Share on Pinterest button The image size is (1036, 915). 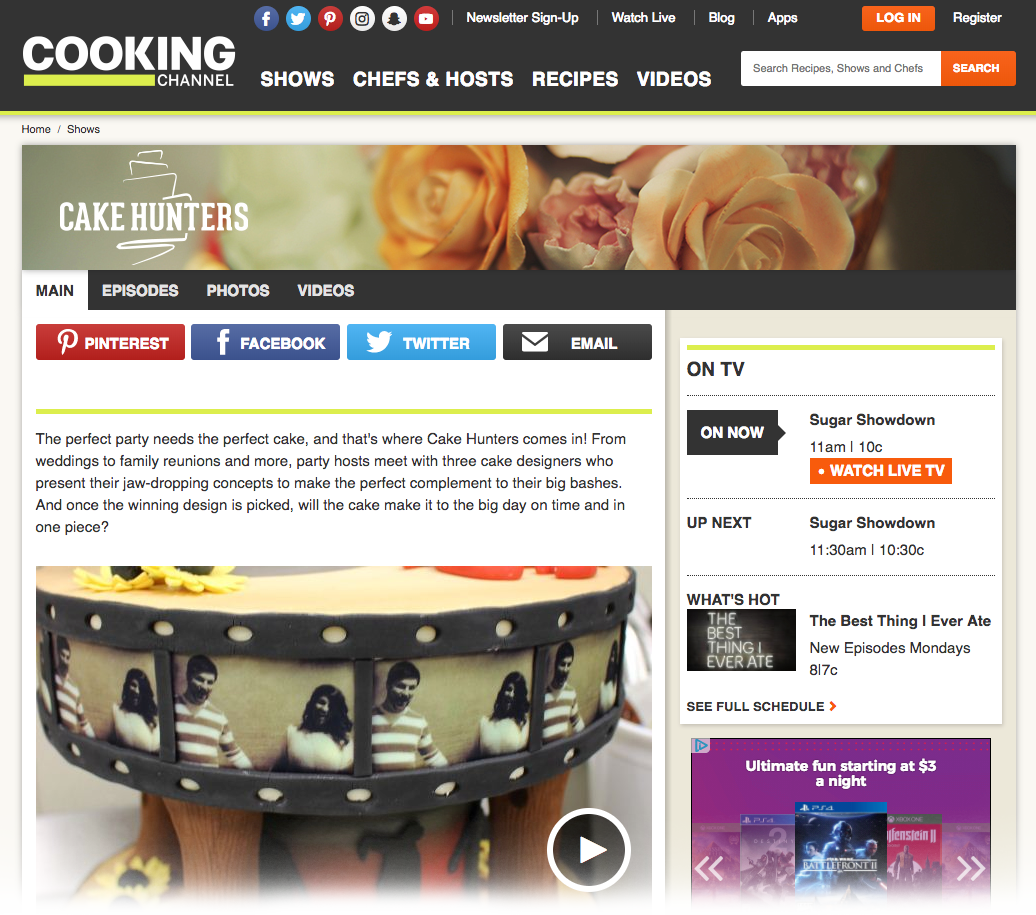pyautogui.click(x=110, y=342)
